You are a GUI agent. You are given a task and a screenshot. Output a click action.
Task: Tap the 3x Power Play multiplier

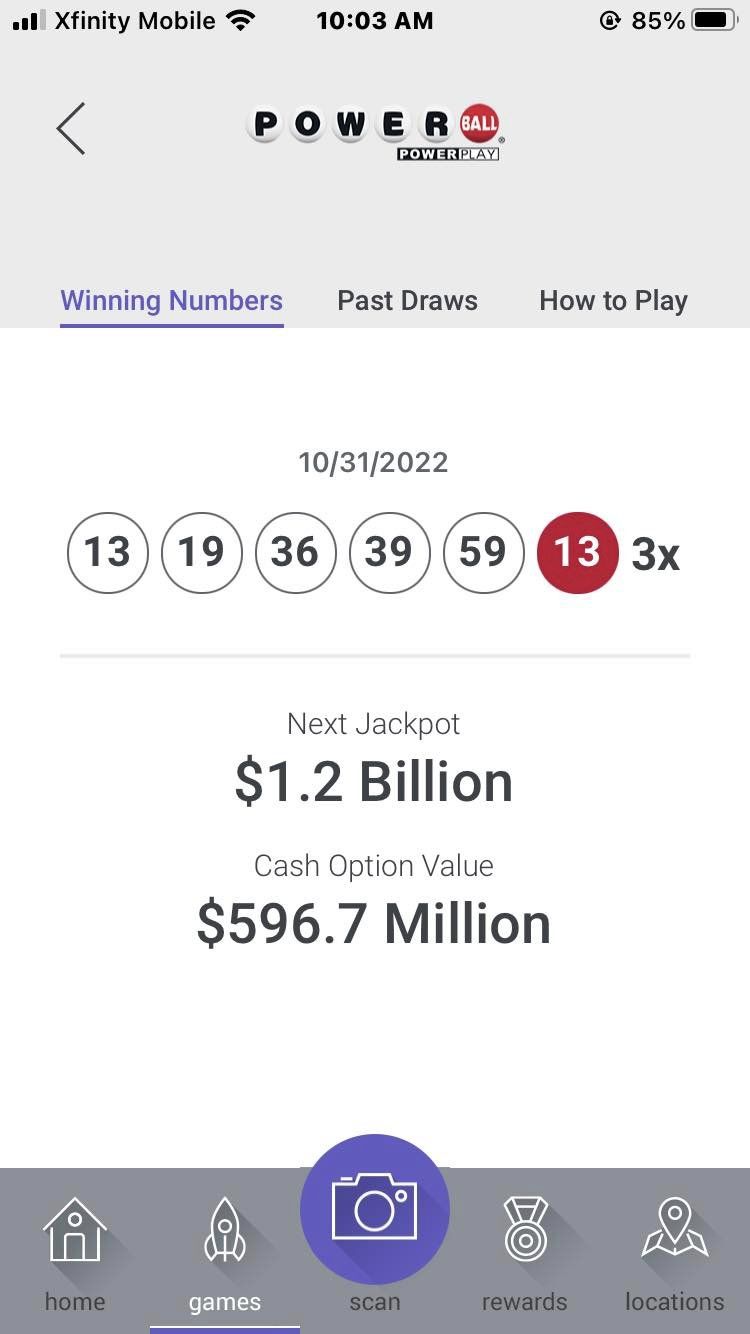point(656,554)
